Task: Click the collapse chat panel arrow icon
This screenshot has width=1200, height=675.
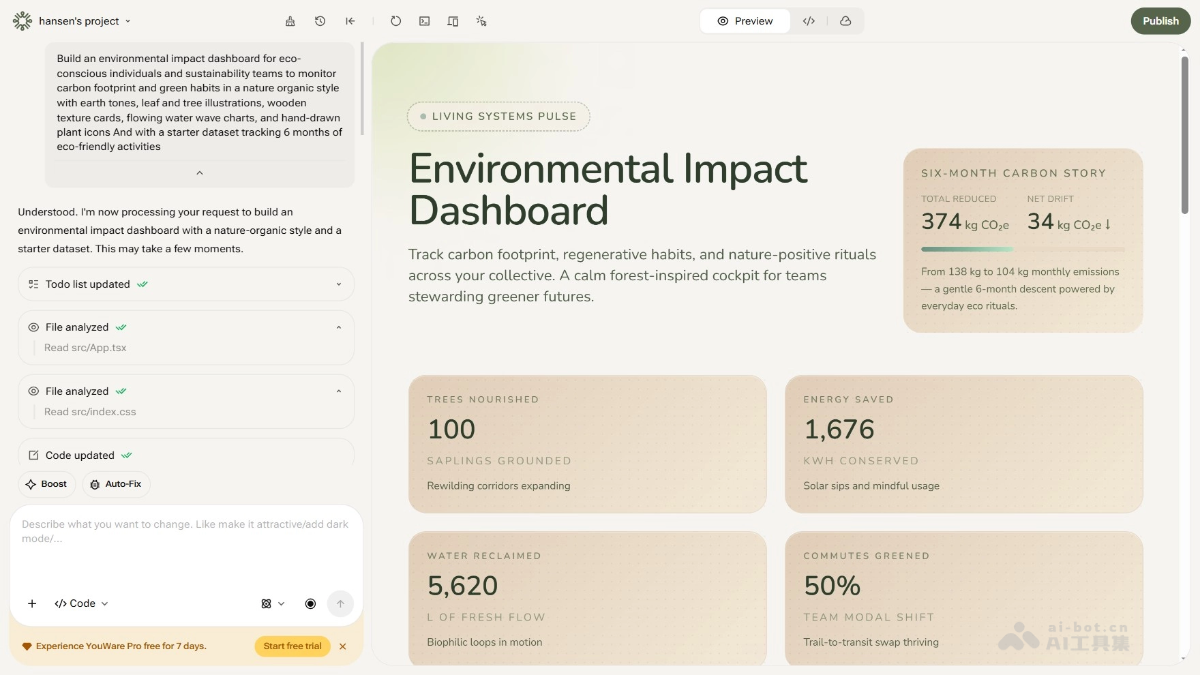Action: click(x=350, y=21)
